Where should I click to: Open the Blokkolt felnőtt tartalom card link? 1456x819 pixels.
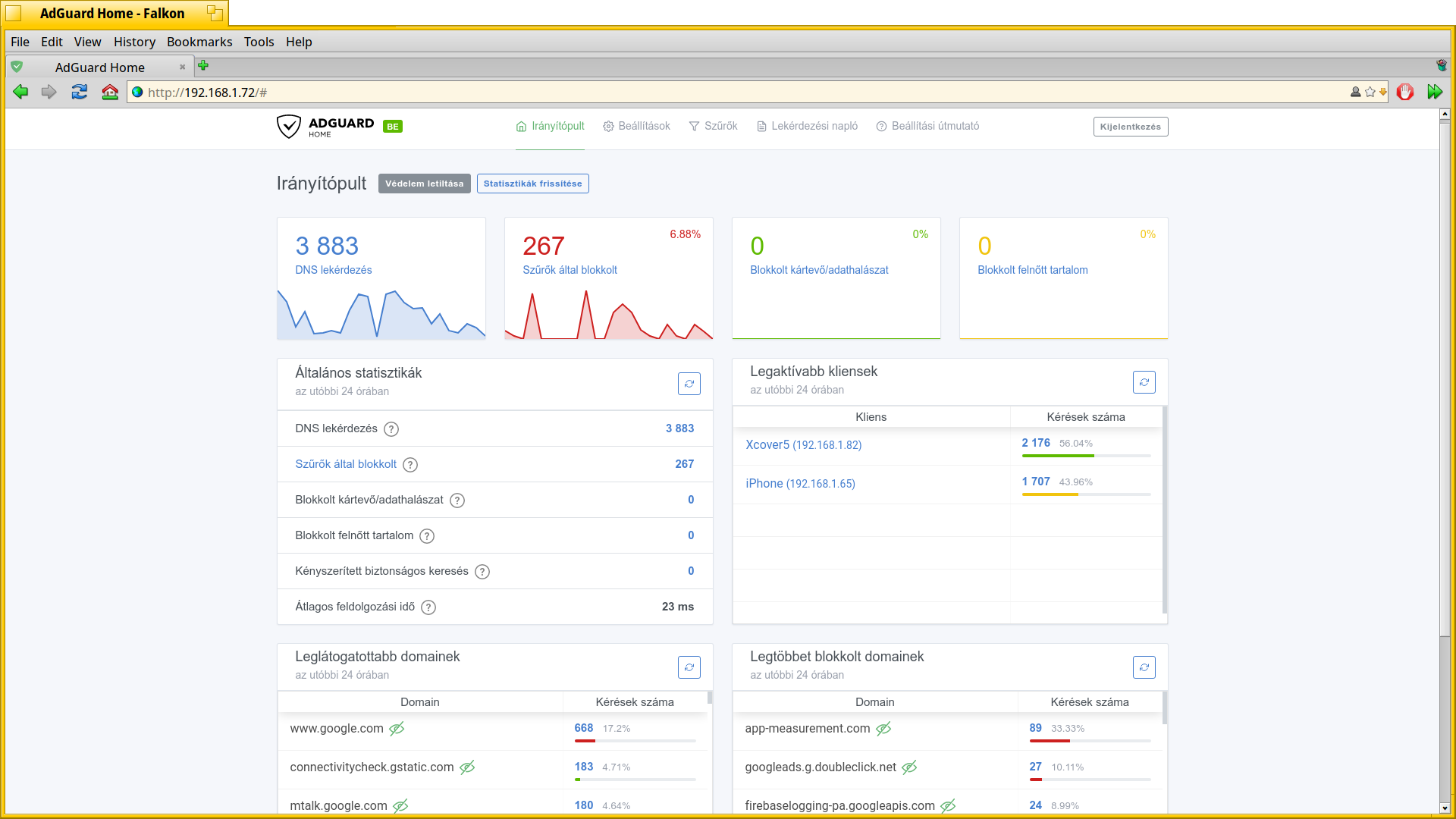tap(1032, 270)
